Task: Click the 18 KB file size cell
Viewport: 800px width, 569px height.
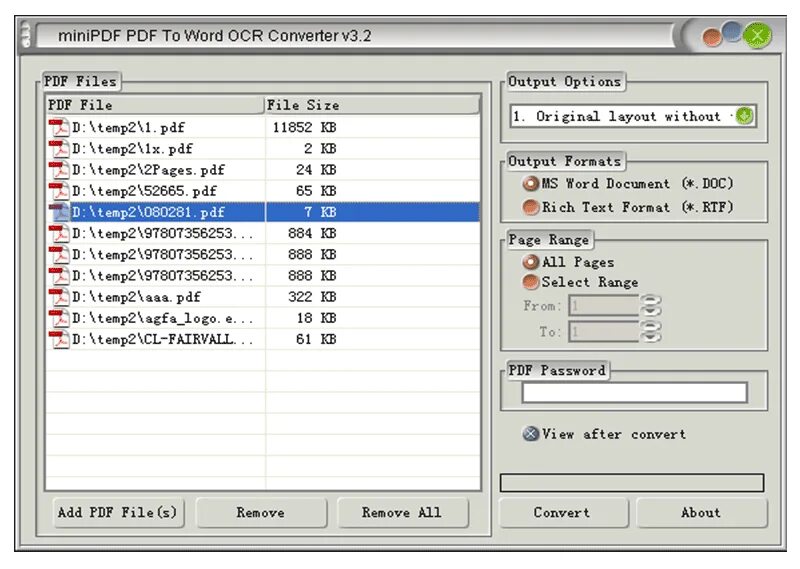Action: (316, 318)
